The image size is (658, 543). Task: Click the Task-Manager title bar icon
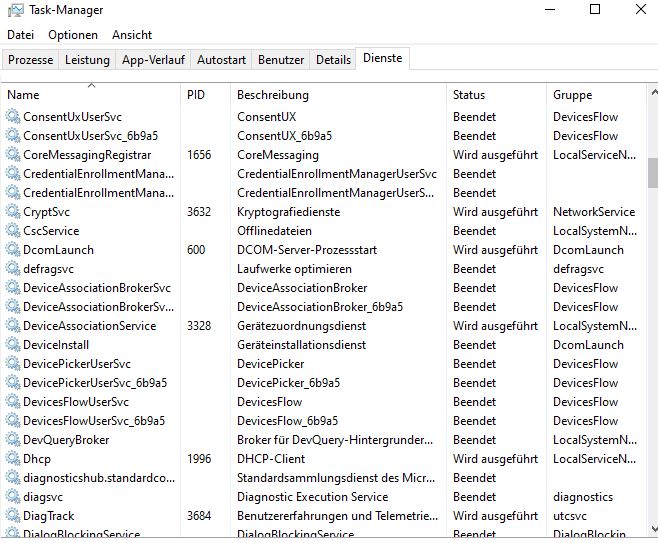pyautogui.click(x=16, y=10)
